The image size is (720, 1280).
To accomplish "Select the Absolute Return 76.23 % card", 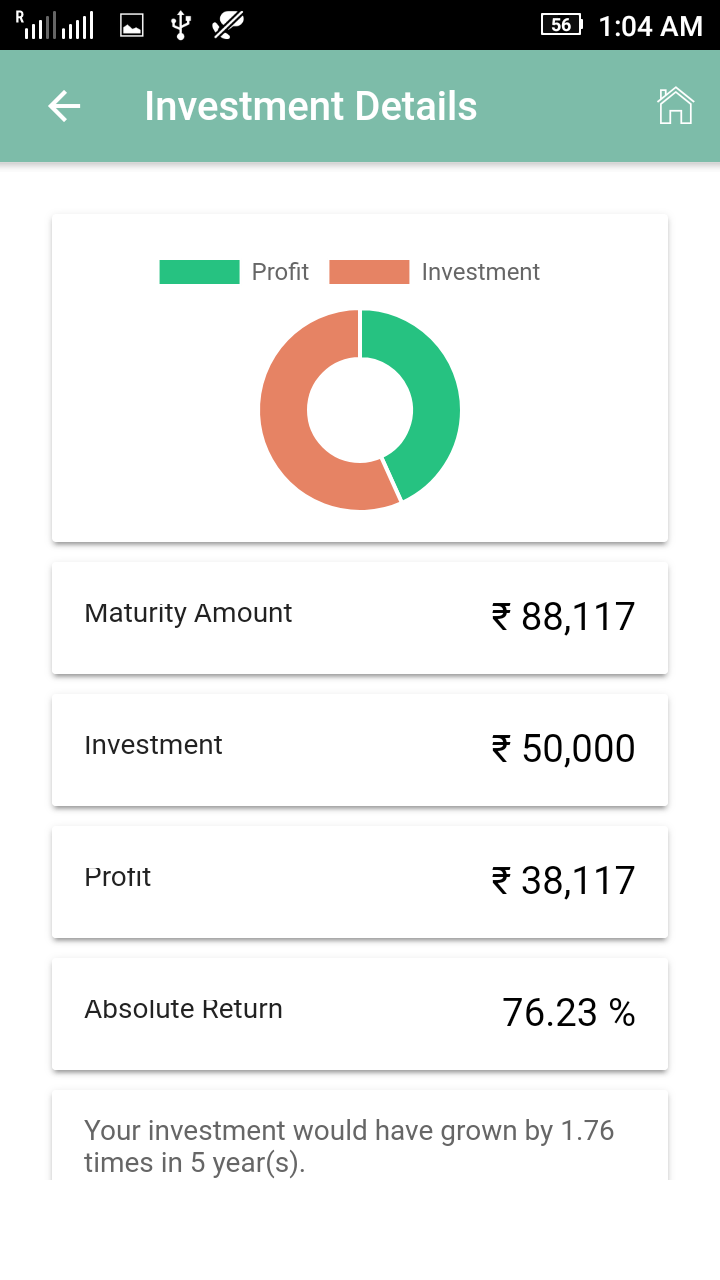I will pos(360,1013).
